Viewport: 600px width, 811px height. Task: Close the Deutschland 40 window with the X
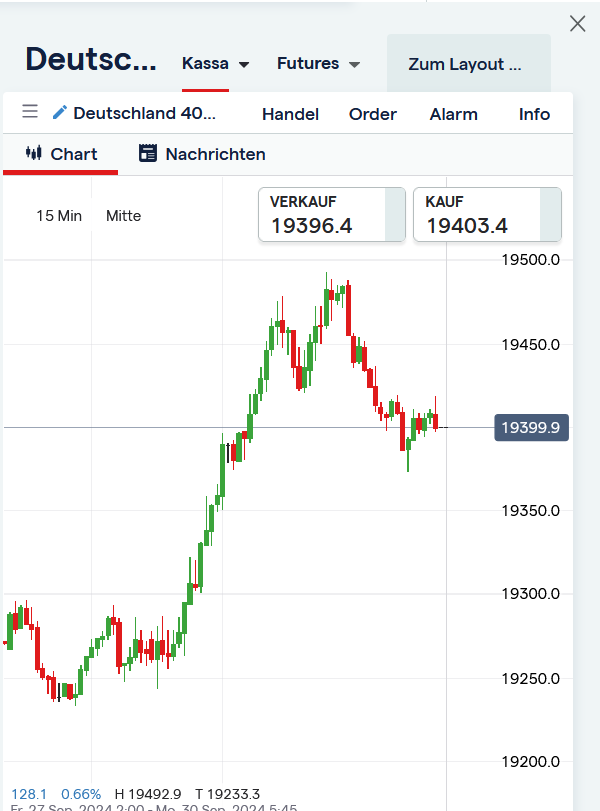577,23
